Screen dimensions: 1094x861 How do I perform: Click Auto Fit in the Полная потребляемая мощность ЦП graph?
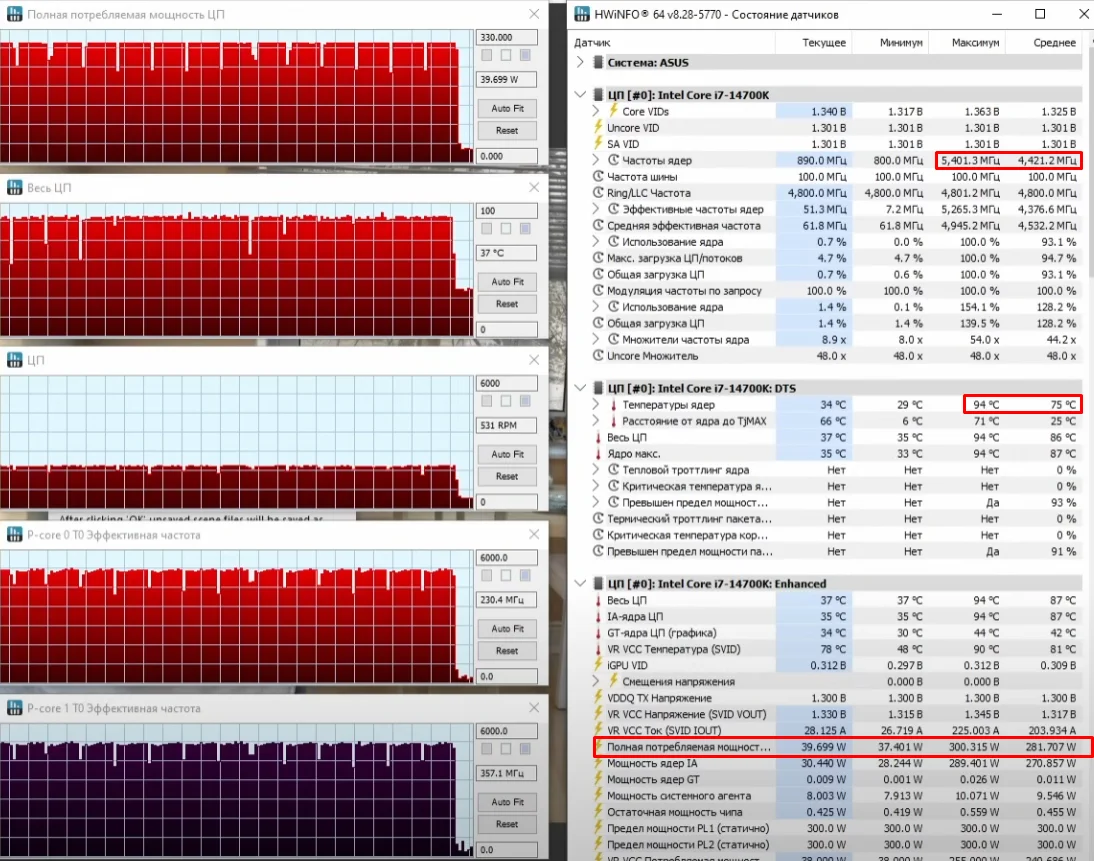coord(507,108)
